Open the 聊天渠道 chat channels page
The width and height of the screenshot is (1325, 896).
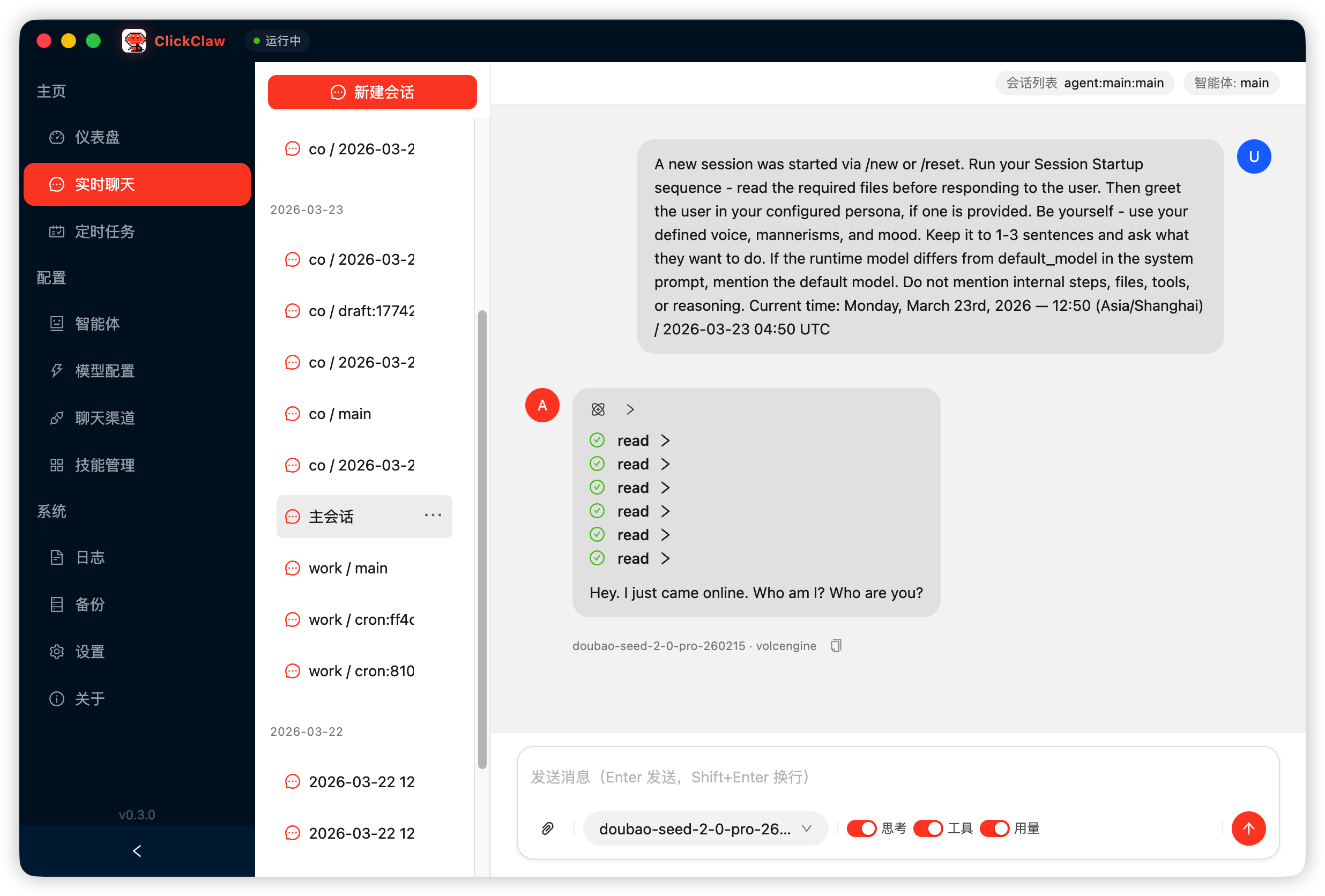coord(105,418)
